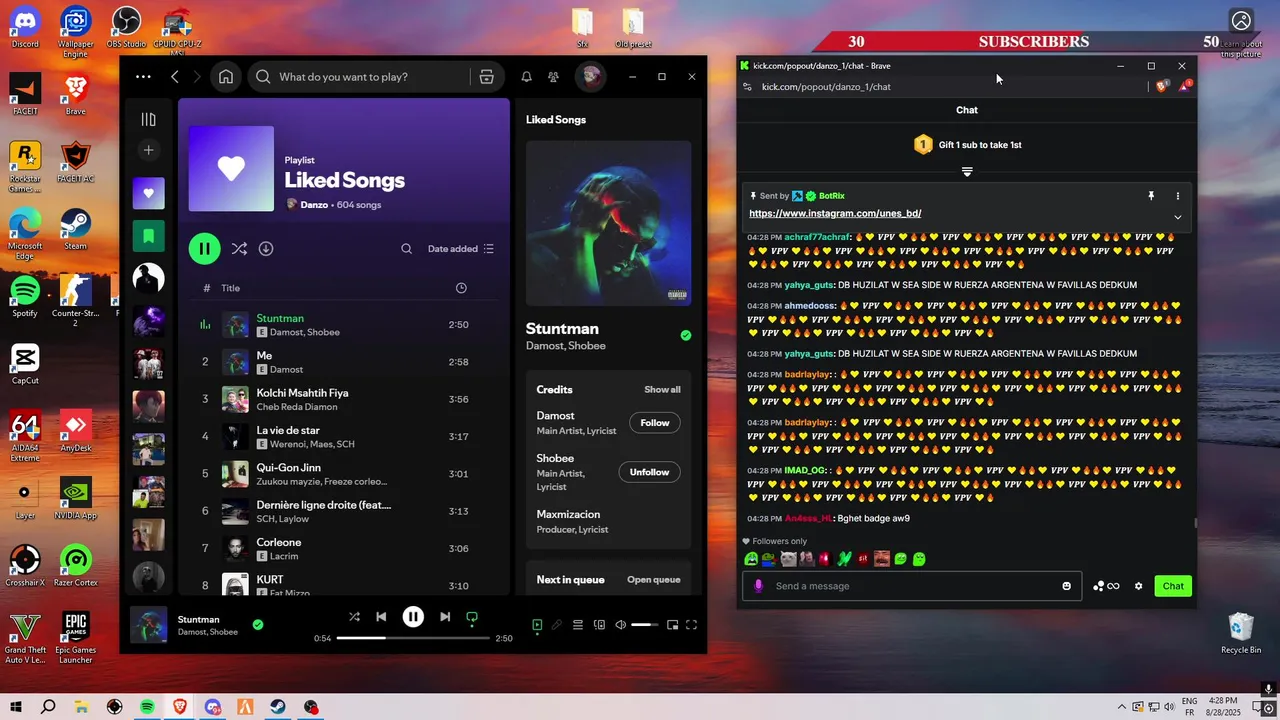The image size is (1280, 720).
Task: Pause Liked Songs with green button
Action: coord(204,249)
